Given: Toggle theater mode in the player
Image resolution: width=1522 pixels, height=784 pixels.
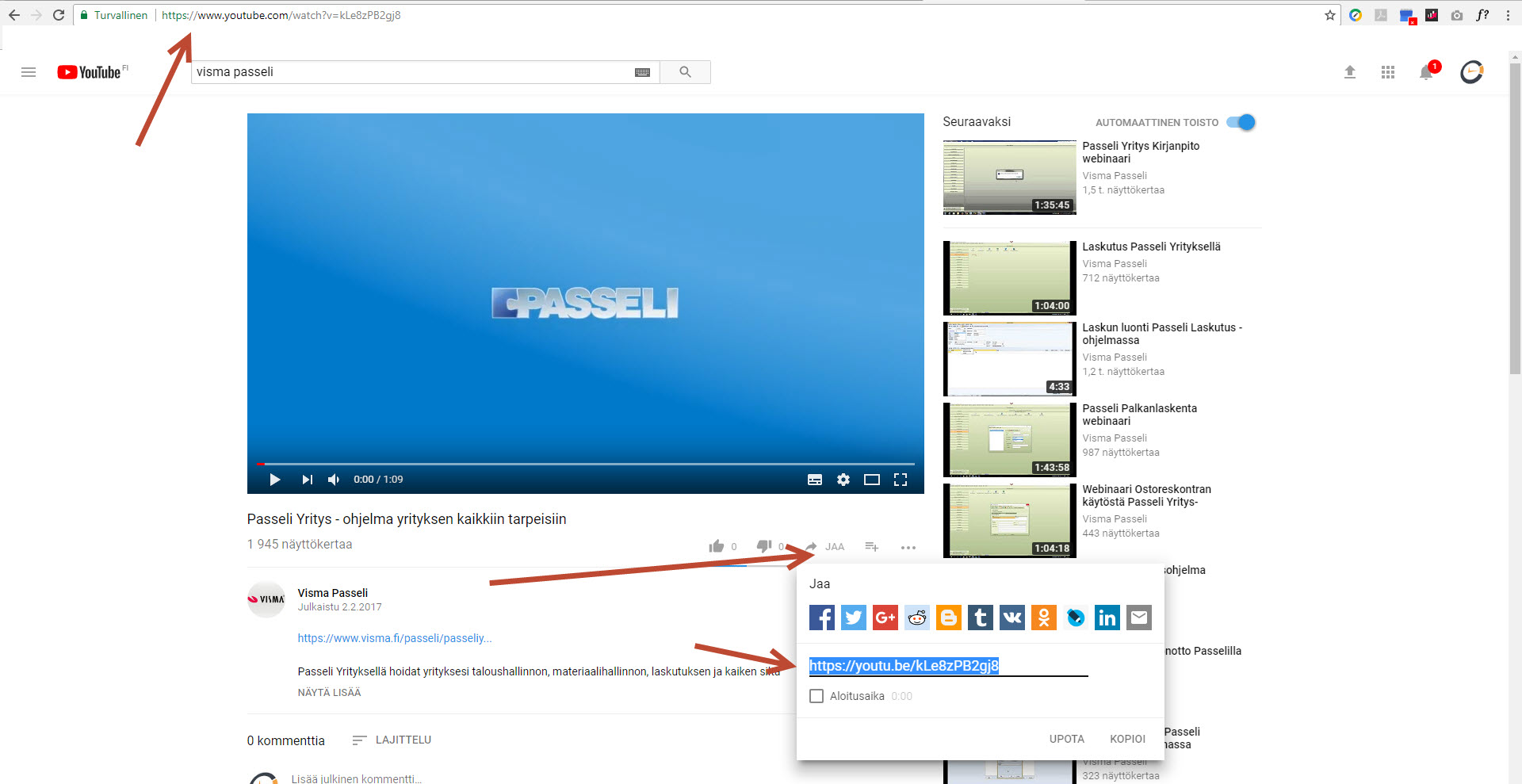Looking at the screenshot, I should [x=872, y=479].
